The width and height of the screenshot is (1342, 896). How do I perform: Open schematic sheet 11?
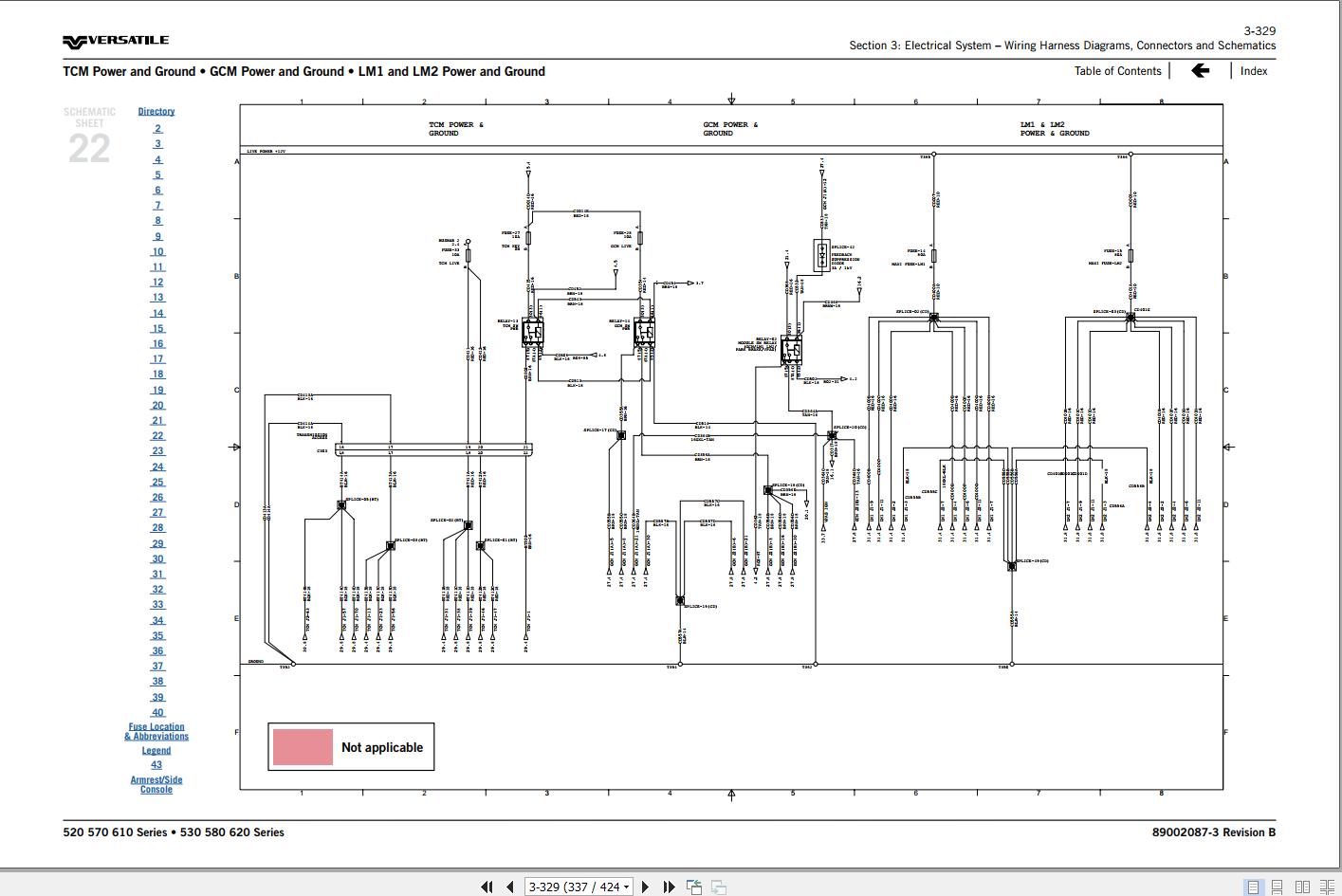click(157, 266)
